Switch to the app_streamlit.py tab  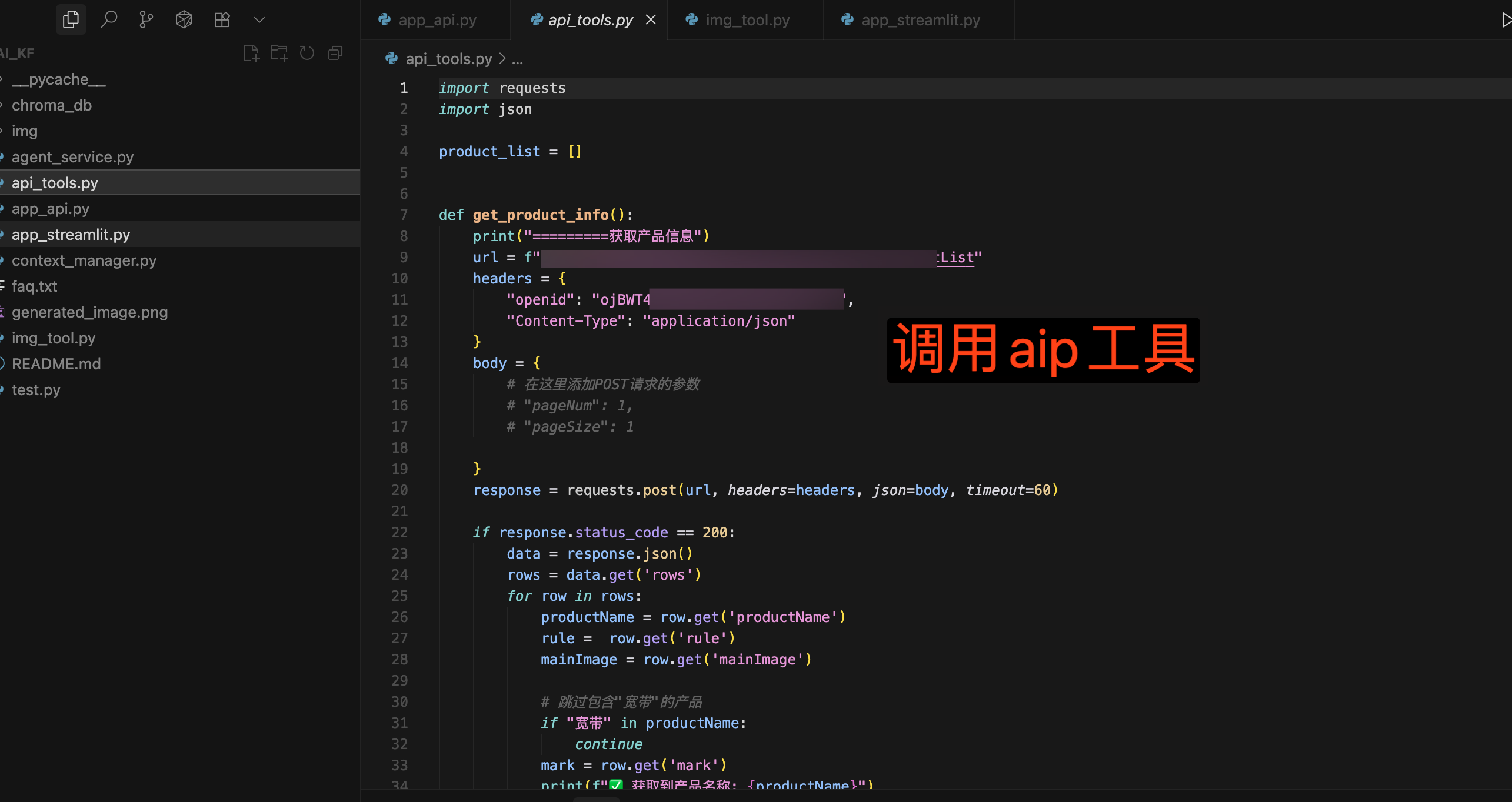(920, 19)
